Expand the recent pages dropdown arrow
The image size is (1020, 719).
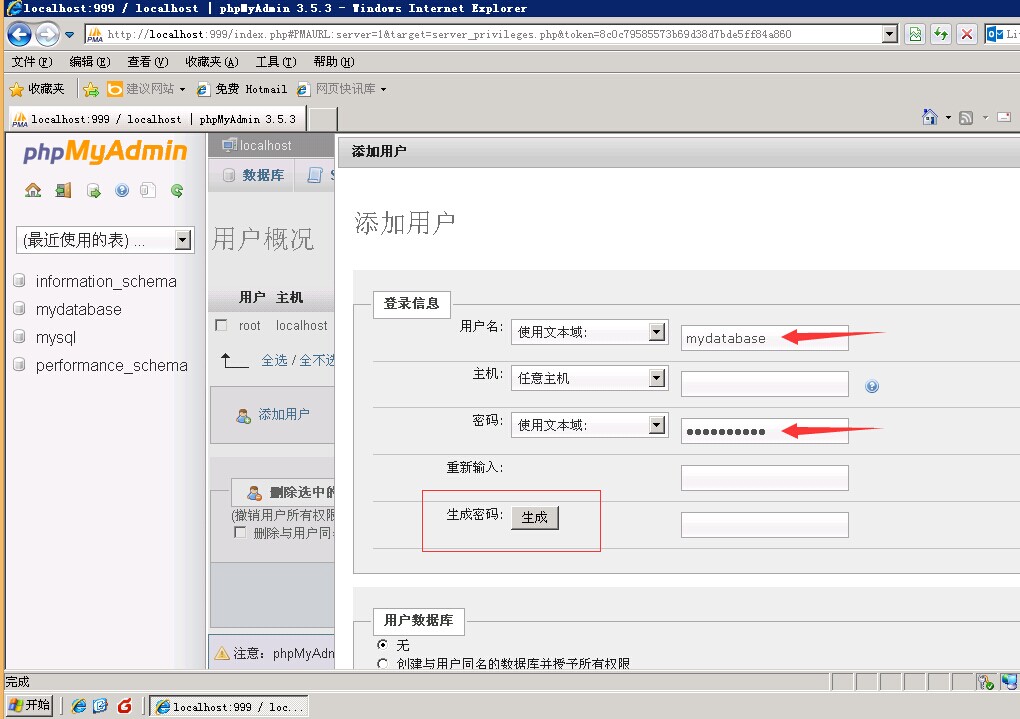pos(70,34)
